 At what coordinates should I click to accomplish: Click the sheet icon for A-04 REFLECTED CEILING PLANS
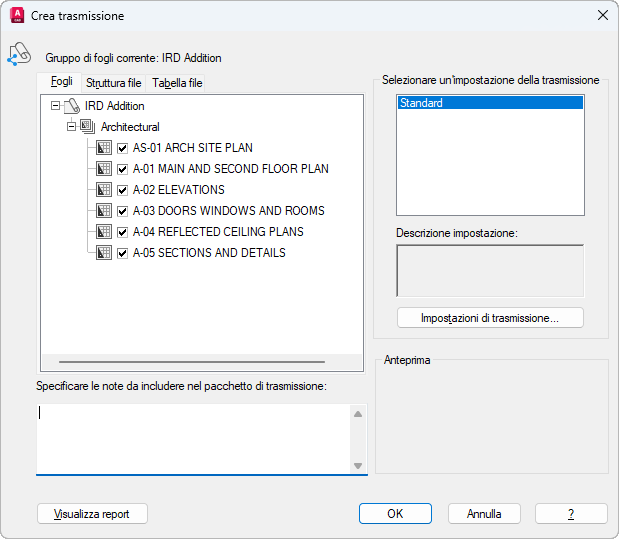point(104,231)
